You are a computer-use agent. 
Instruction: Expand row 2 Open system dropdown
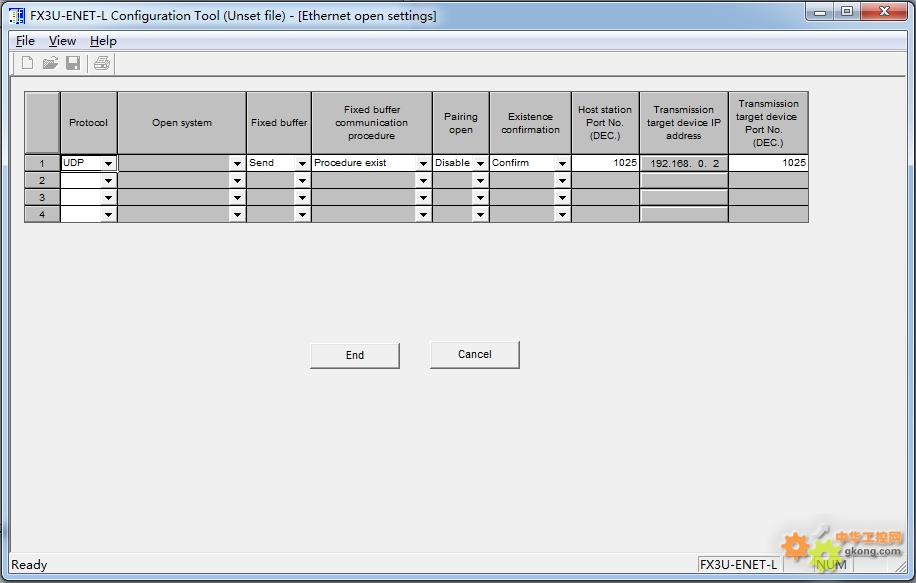point(237,181)
